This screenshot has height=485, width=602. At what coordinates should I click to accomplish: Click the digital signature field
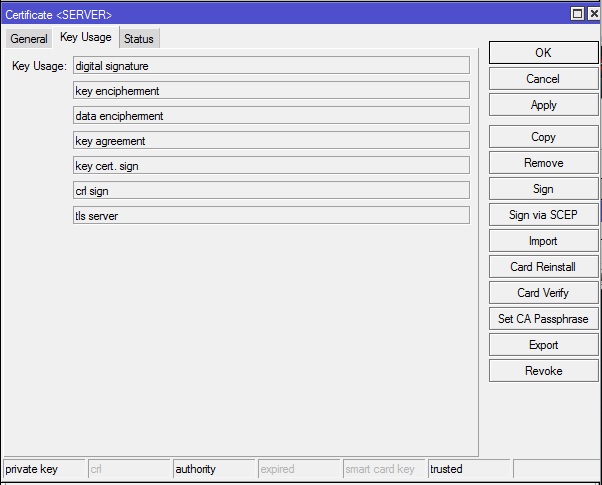[x=271, y=65]
